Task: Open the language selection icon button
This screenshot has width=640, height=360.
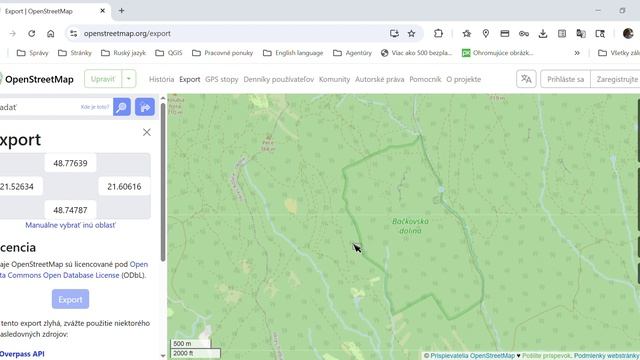Action: click(526, 79)
